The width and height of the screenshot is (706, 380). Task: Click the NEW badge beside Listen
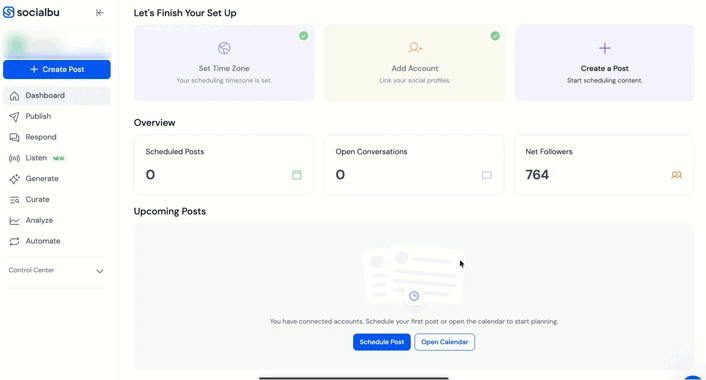(x=59, y=158)
